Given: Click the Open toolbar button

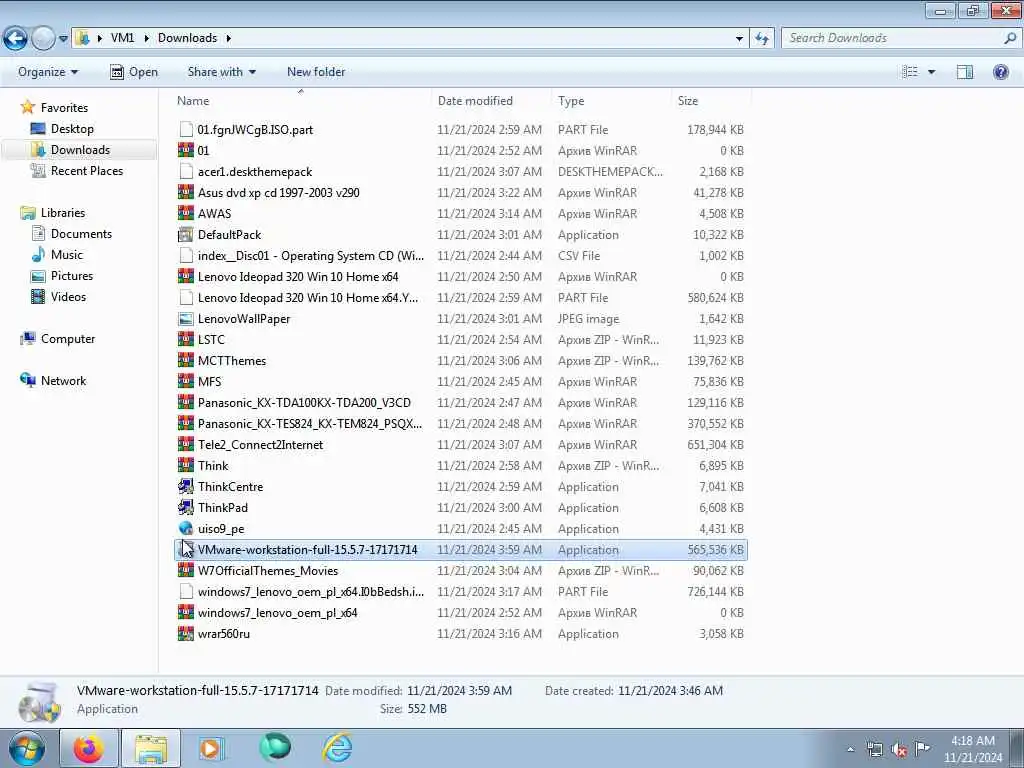Looking at the screenshot, I should click(134, 72).
